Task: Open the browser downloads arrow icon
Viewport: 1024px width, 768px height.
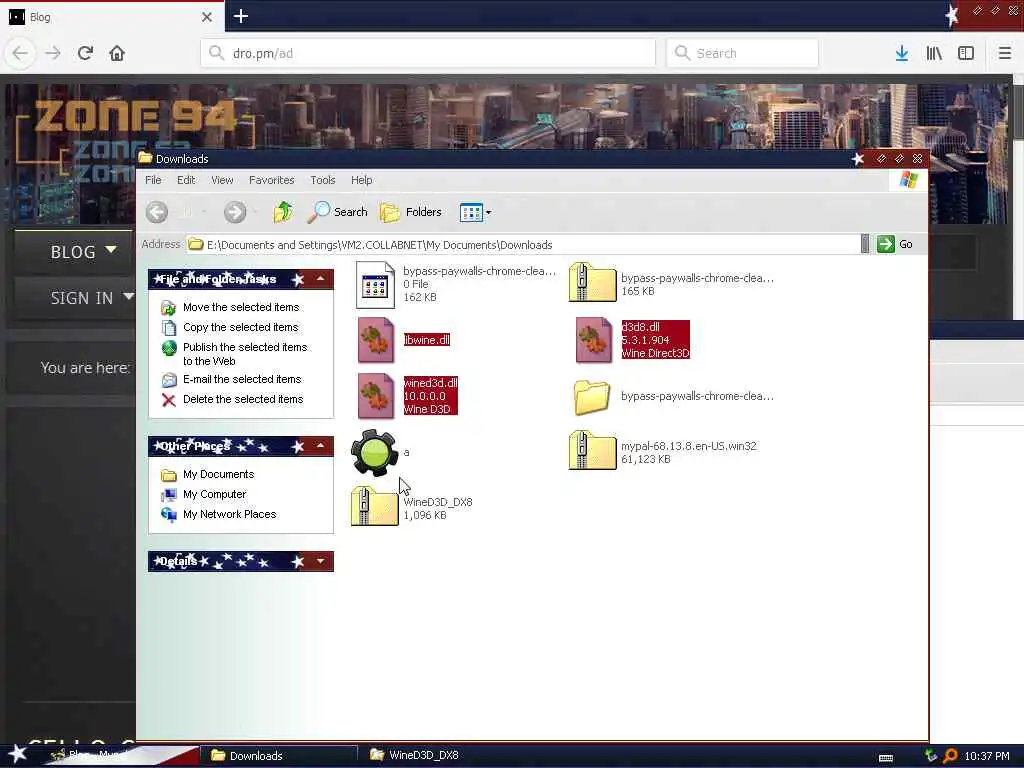Action: 901,53
